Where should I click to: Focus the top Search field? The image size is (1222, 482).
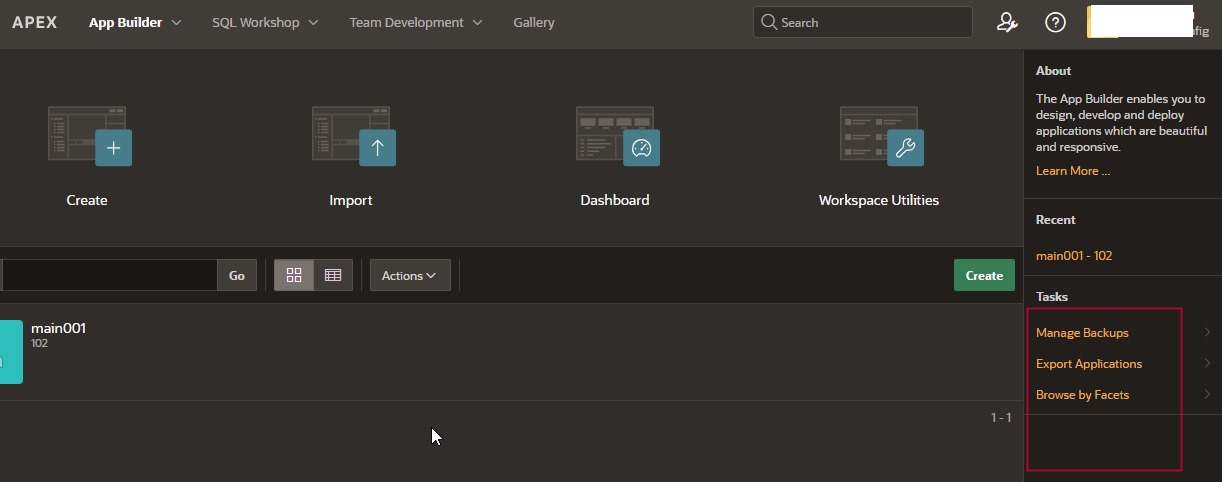(862, 22)
